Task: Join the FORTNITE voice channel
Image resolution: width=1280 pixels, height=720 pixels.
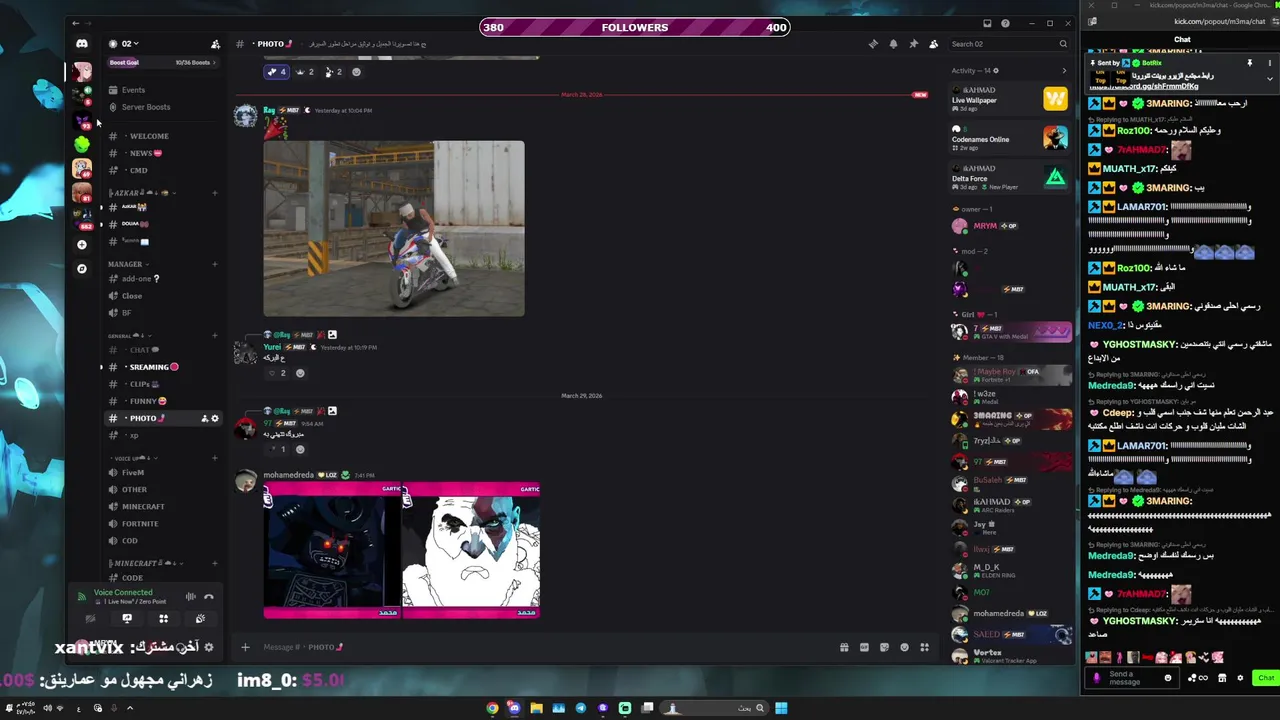Action: (160, 524)
